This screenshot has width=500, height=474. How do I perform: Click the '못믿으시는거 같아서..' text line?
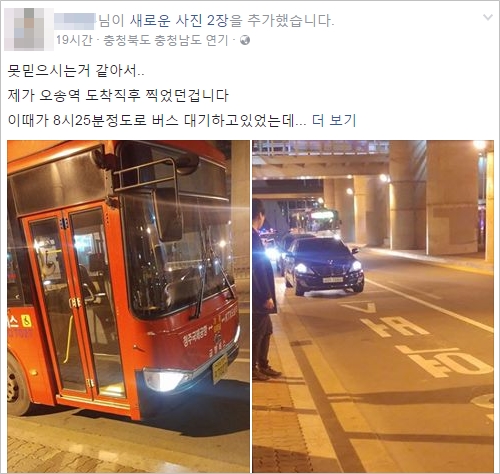pyautogui.click(x=76, y=71)
